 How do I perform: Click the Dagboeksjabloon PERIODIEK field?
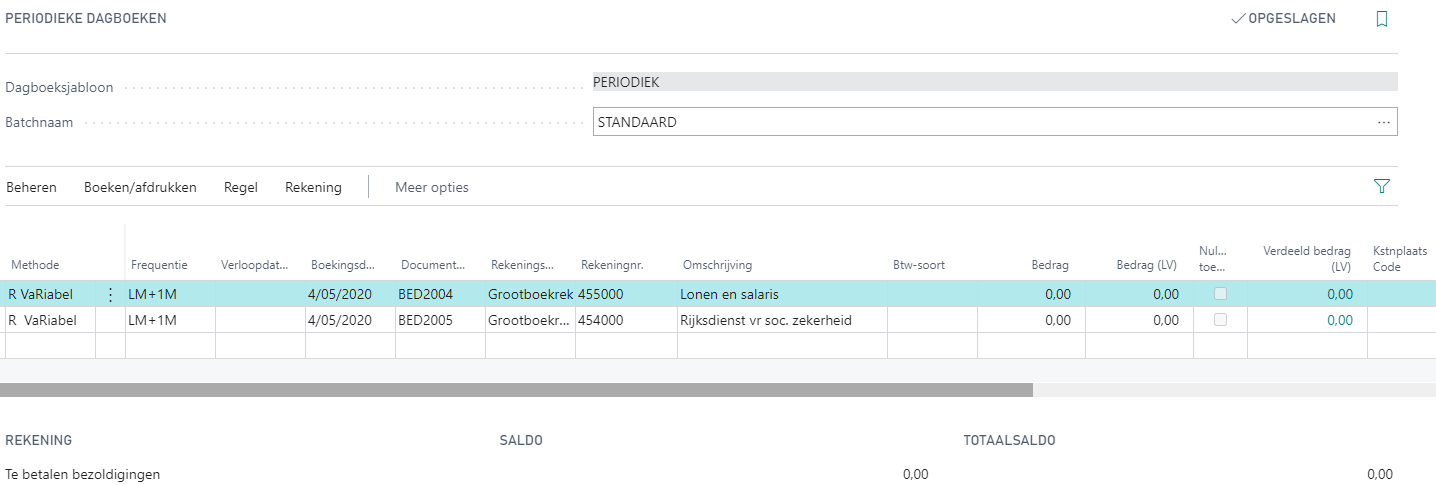tap(995, 82)
